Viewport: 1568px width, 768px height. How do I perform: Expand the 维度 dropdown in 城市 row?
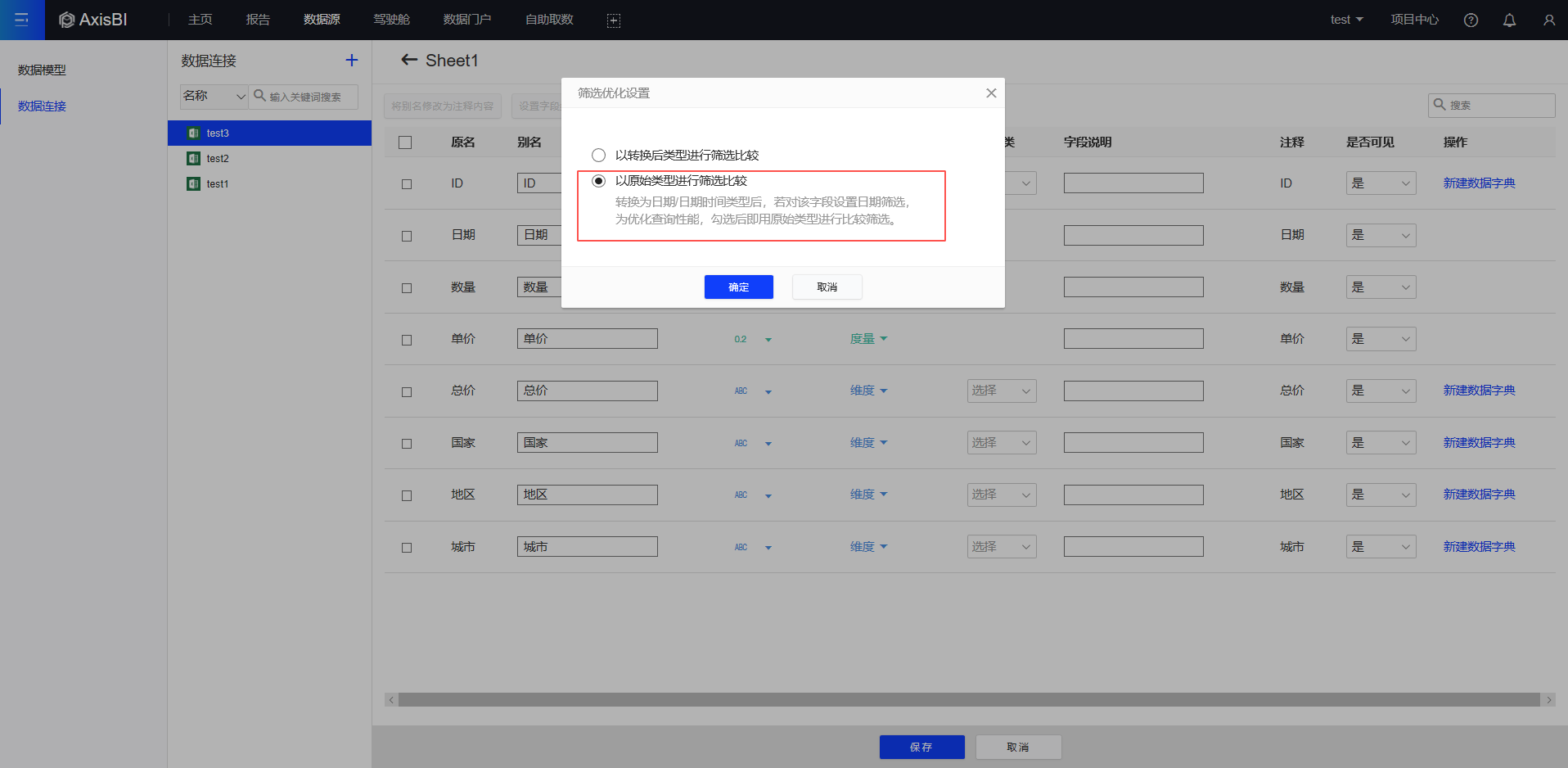(868, 547)
